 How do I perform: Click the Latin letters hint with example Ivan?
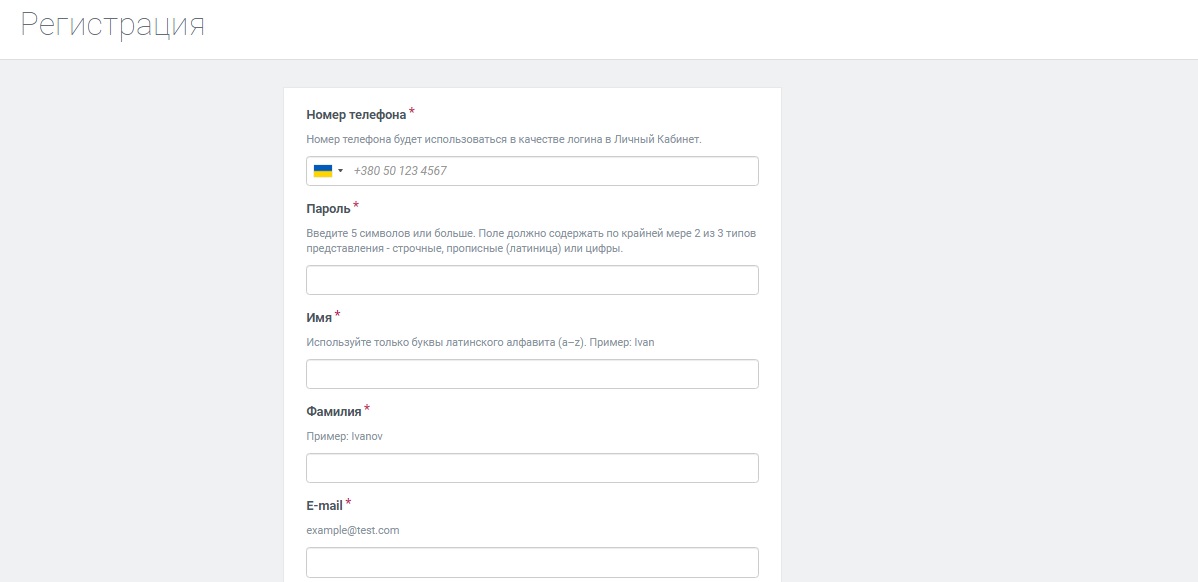click(480, 342)
